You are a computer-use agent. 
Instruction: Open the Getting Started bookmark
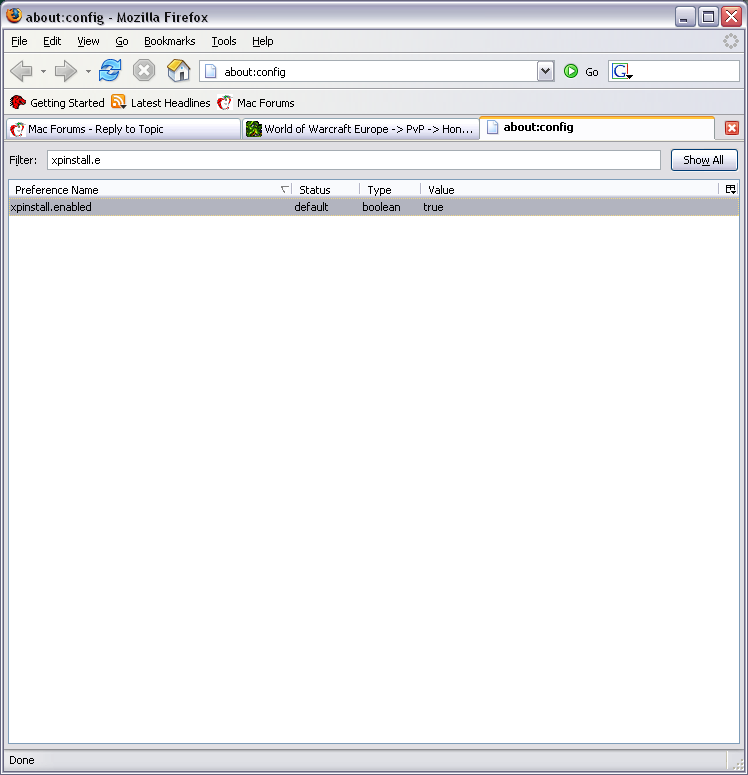pos(57,102)
